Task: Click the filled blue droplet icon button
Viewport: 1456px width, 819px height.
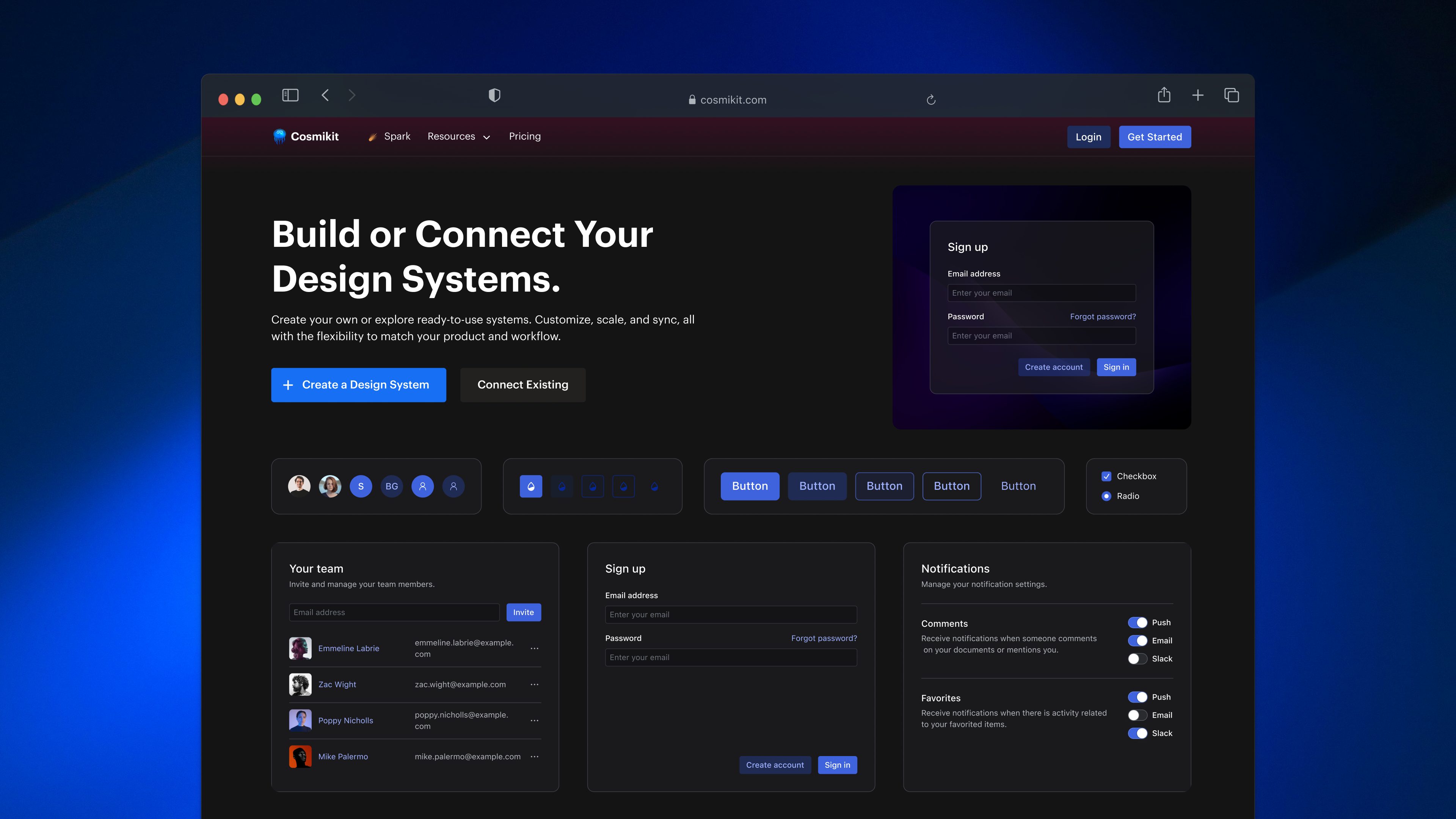Action: pos(531,486)
